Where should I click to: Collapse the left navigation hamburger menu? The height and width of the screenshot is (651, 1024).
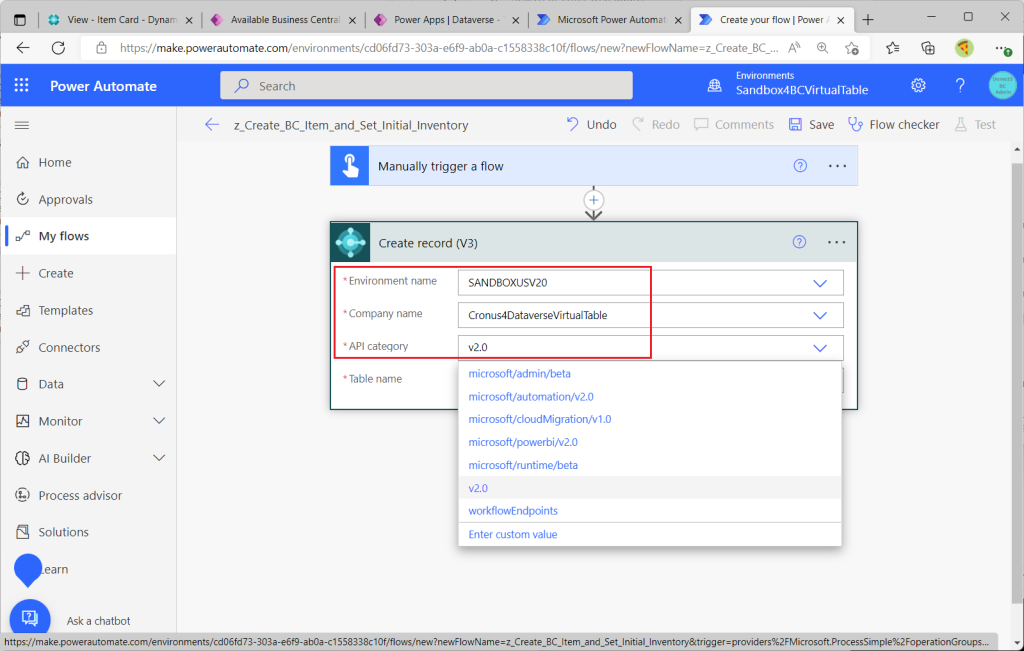(22, 125)
